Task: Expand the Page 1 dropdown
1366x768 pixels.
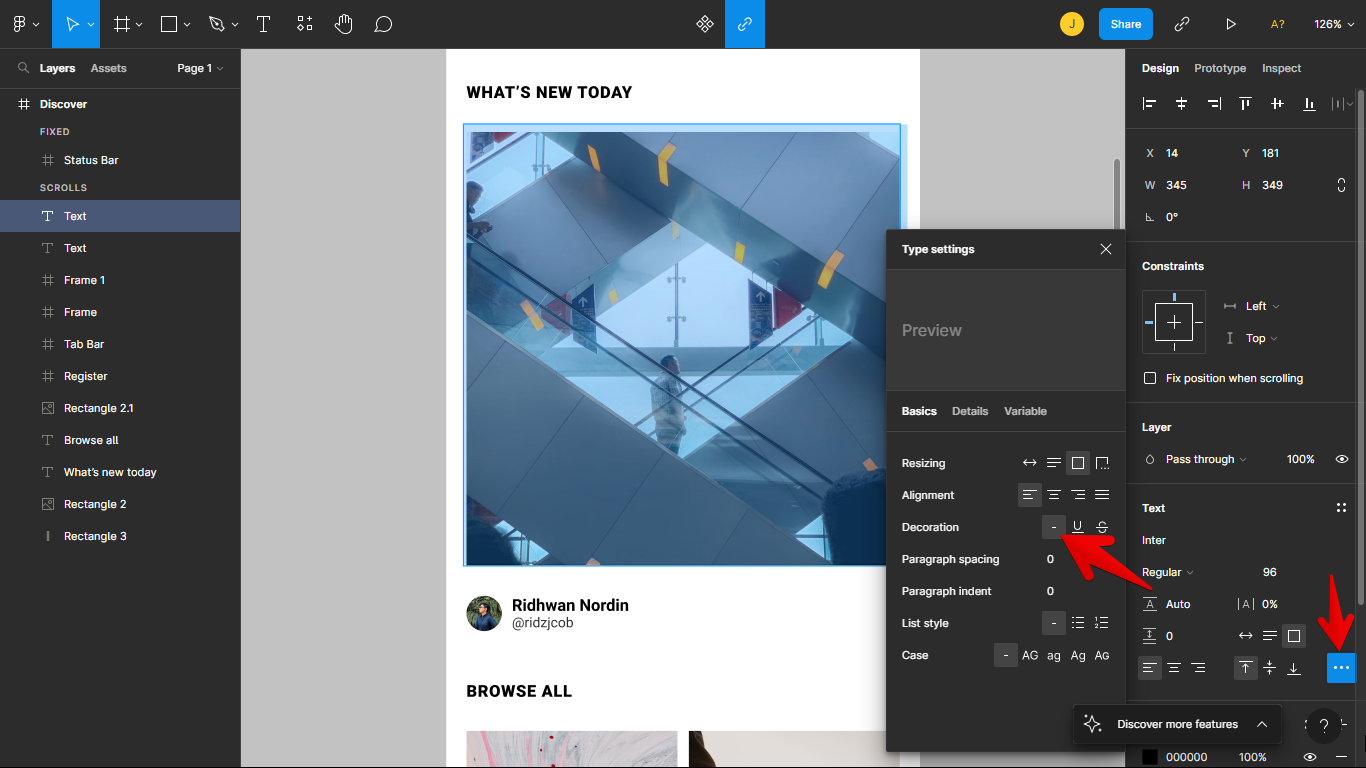Action: tap(200, 68)
